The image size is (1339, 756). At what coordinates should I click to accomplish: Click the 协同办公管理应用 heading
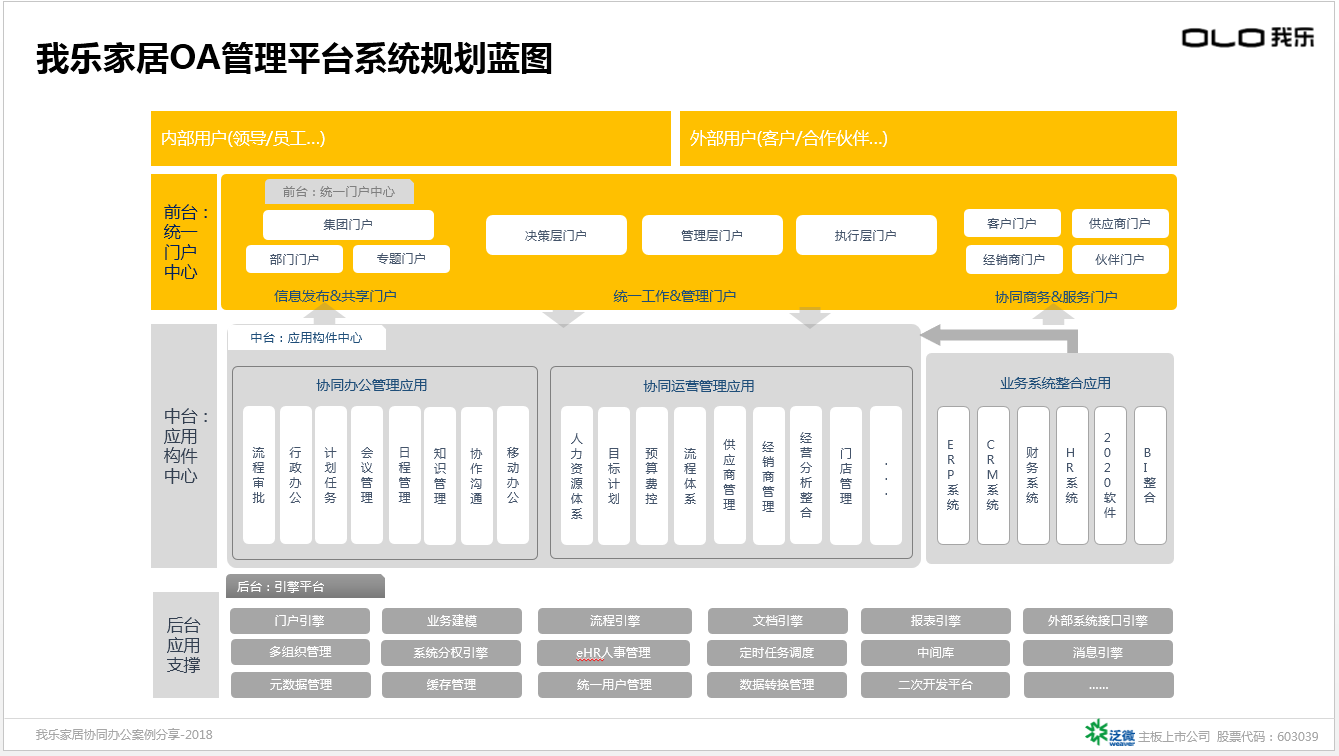pyautogui.click(x=372, y=385)
